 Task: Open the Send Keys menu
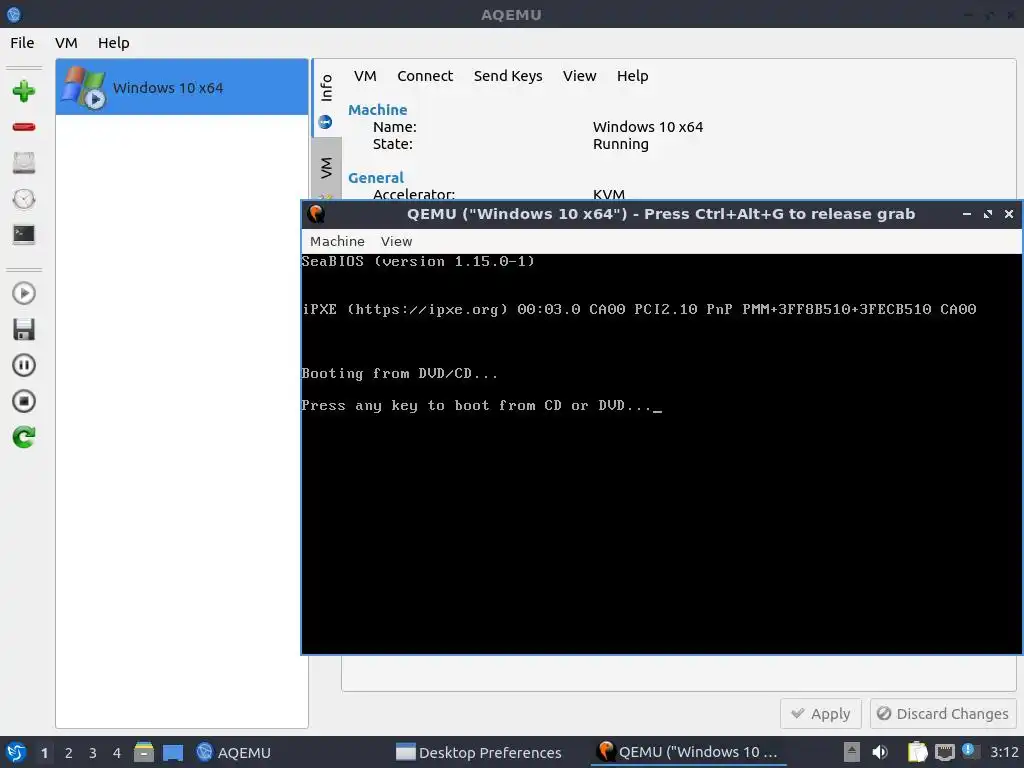point(508,76)
